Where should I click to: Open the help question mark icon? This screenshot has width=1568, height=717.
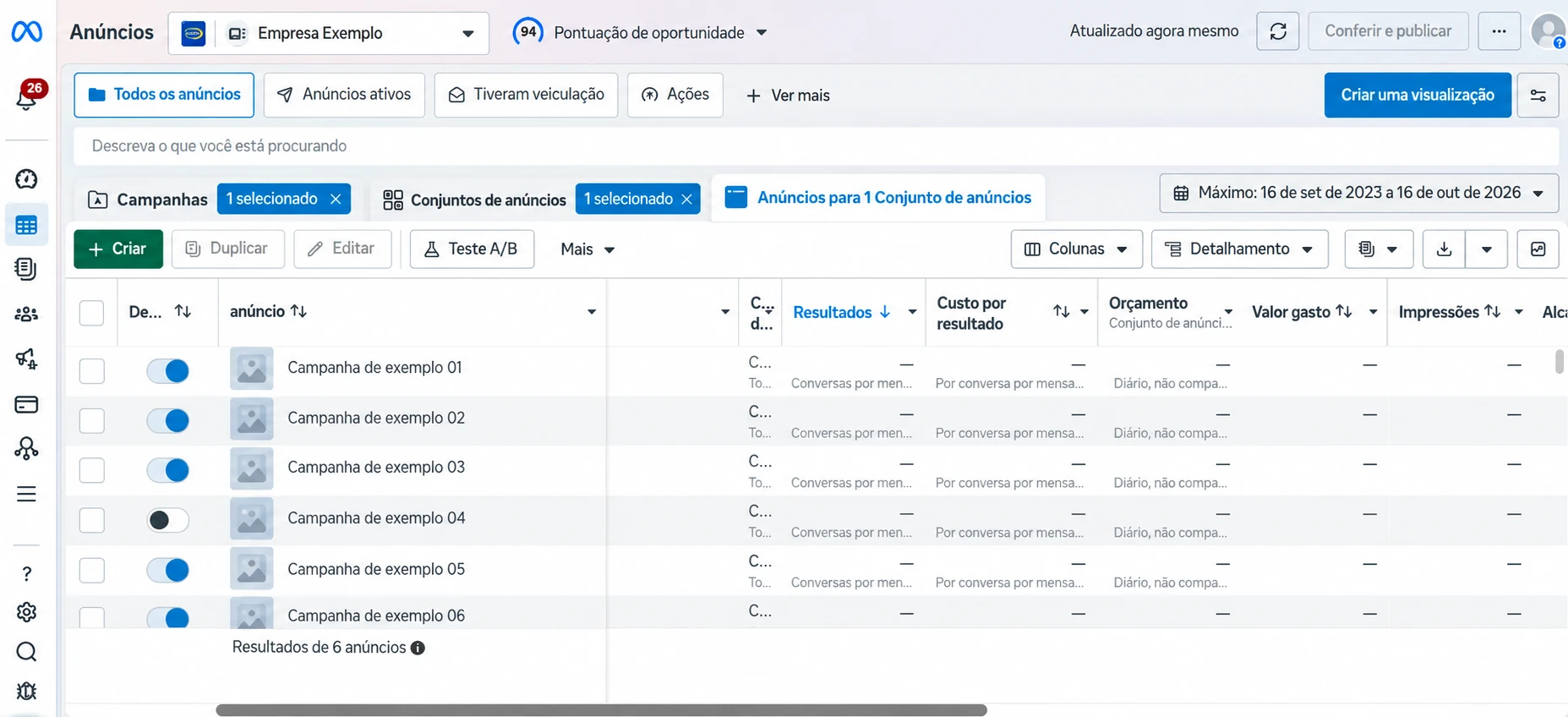click(26, 574)
